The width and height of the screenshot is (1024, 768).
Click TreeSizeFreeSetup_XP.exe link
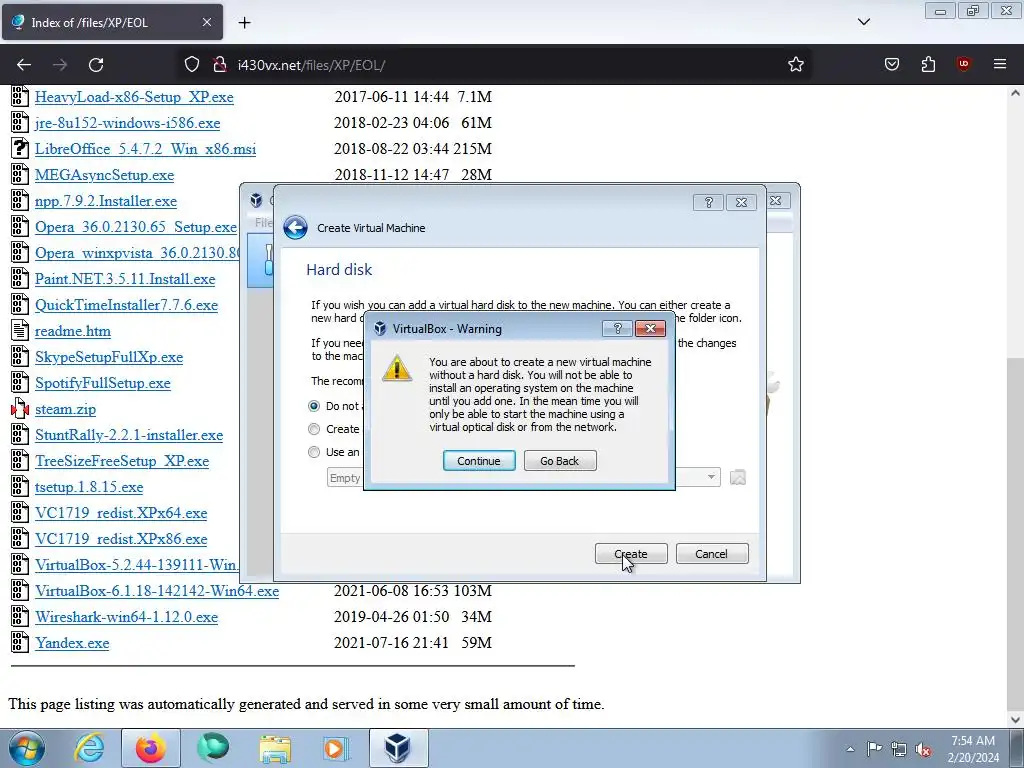point(122,461)
